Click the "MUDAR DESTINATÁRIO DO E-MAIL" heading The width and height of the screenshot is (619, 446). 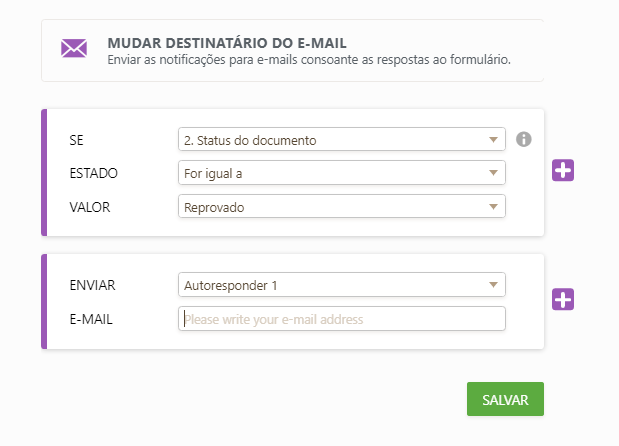tap(226, 43)
